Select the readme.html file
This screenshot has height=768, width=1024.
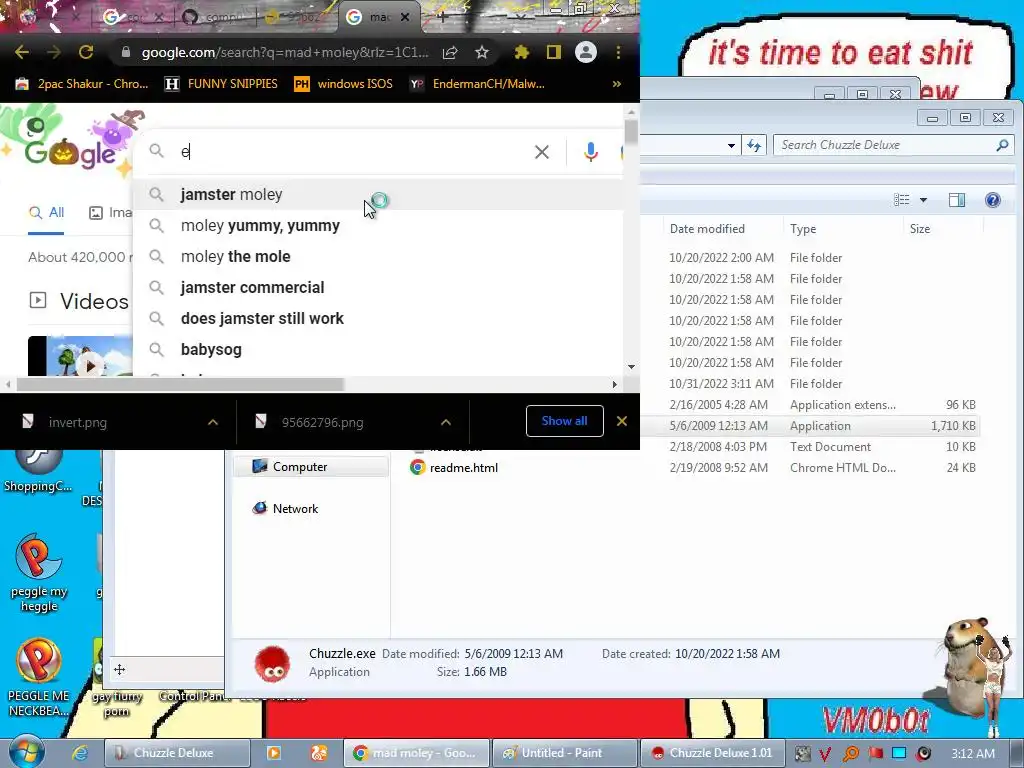454,468
